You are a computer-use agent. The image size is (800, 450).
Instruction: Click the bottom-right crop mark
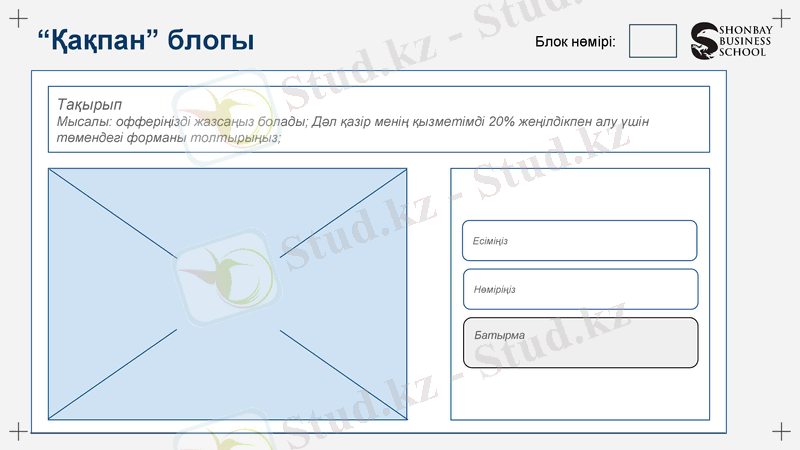click(x=782, y=431)
